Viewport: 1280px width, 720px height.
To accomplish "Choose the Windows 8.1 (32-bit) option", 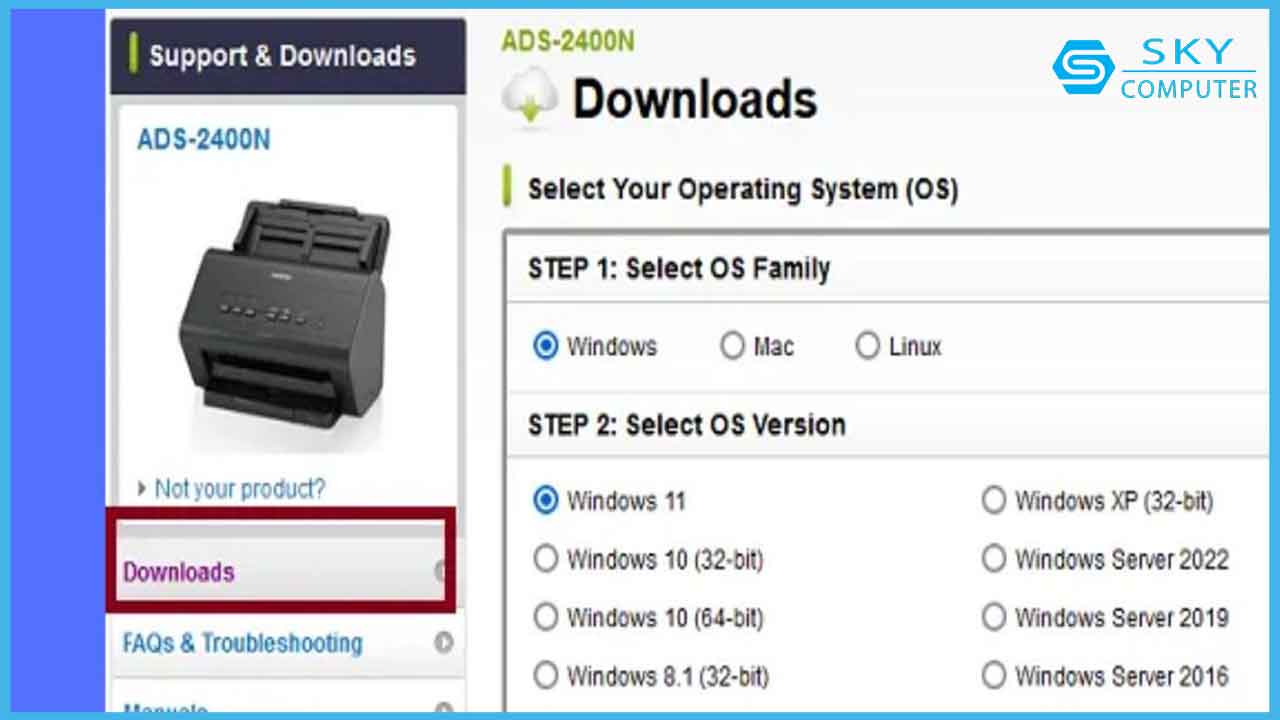I will (x=545, y=676).
